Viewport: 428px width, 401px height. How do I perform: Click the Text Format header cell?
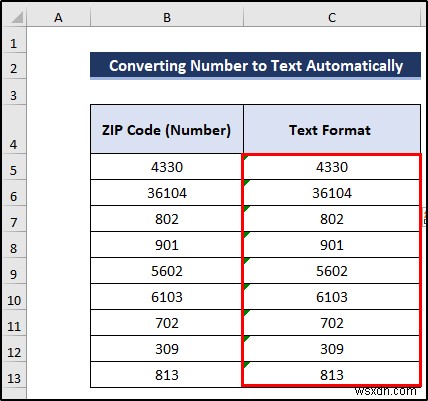[332, 129]
